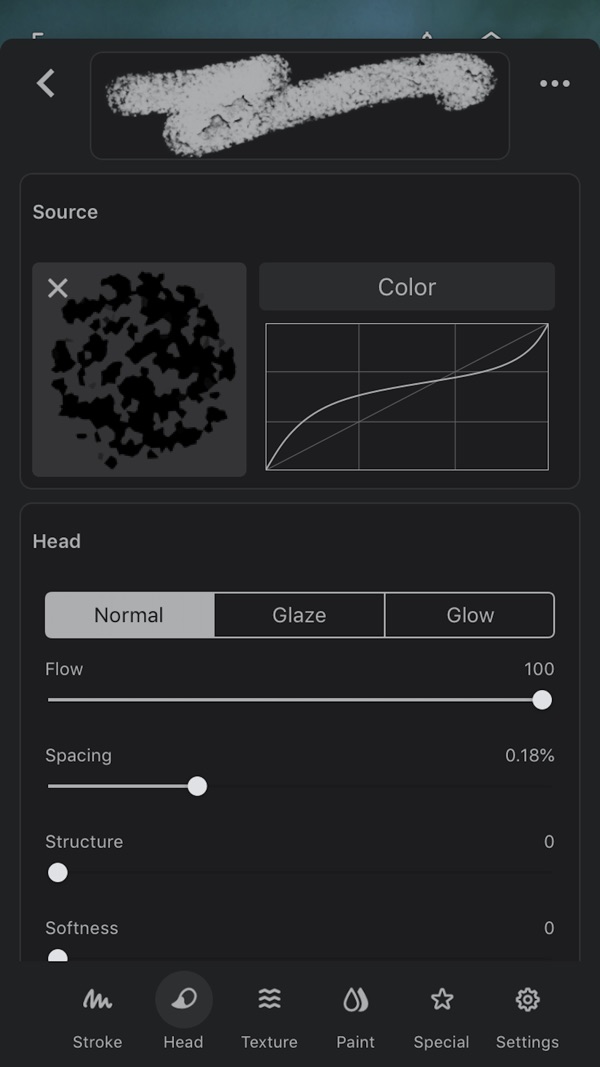Remove the brush source image with X
Viewport: 600px width, 1067px height.
[58, 288]
